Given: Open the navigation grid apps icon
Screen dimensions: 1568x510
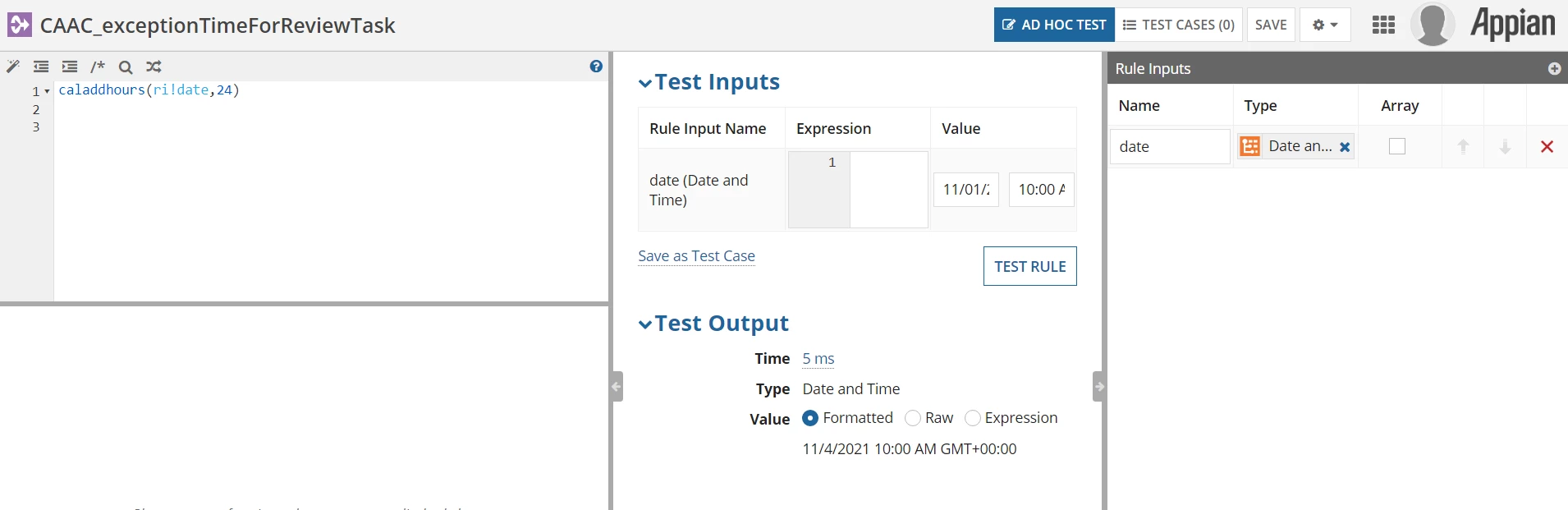Looking at the screenshot, I should [1383, 25].
